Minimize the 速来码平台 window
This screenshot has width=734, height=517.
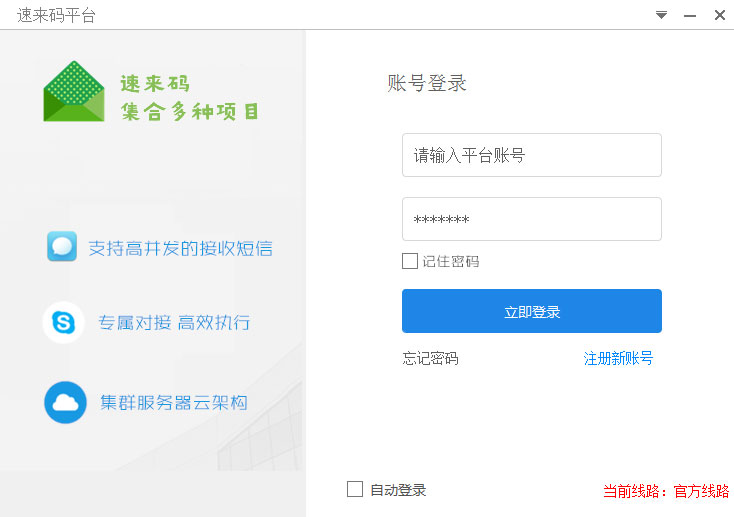tap(690, 15)
